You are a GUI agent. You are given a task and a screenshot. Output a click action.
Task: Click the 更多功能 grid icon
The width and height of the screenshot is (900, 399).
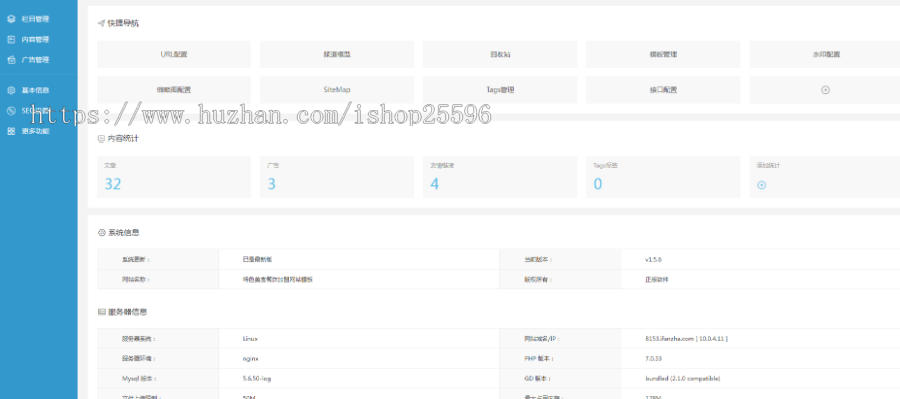tap(11, 131)
